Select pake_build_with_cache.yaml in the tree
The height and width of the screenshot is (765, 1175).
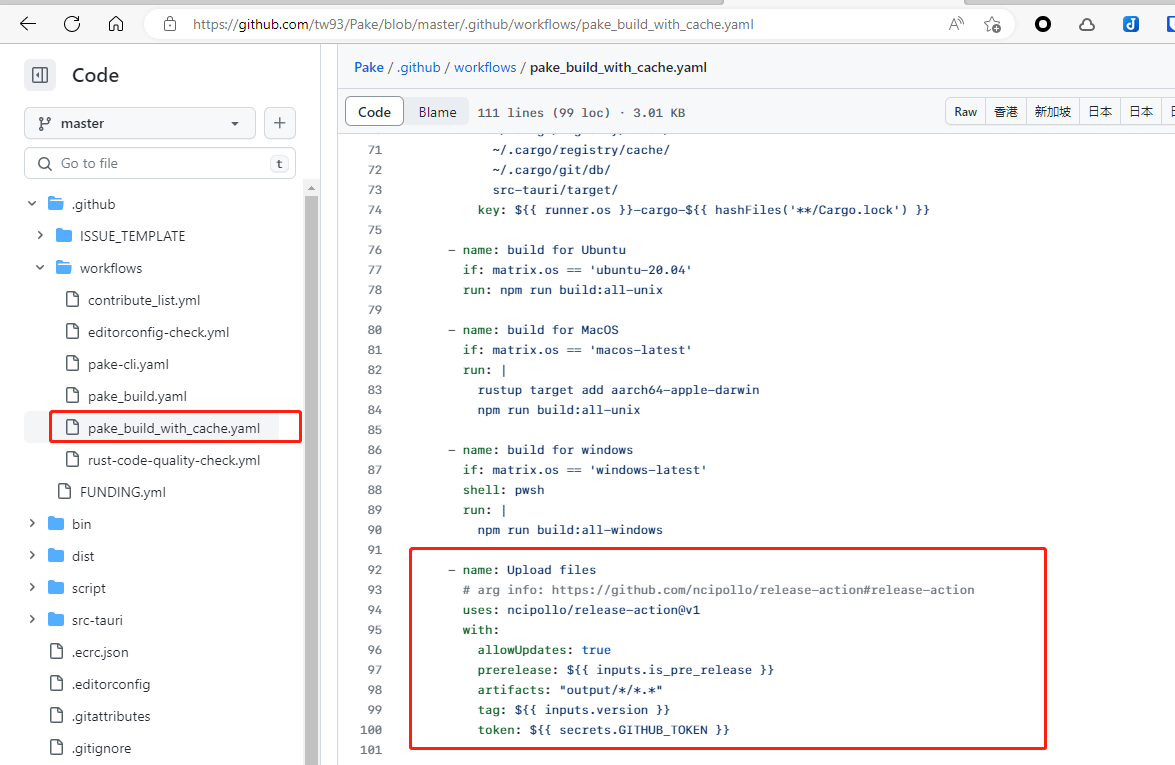coord(174,428)
